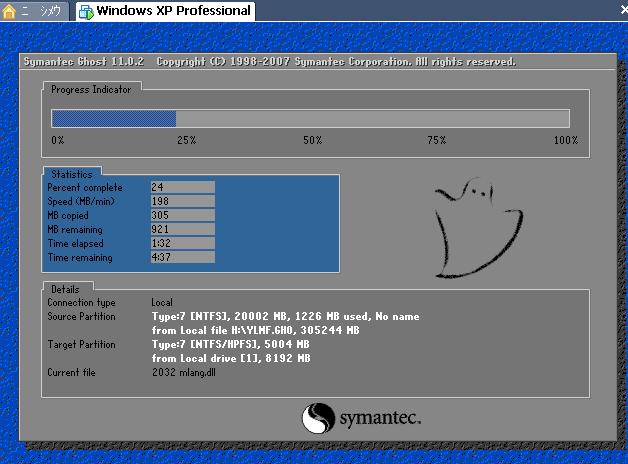Click the house icon in tab bar
The width and height of the screenshot is (628, 464).
(x=9, y=11)
